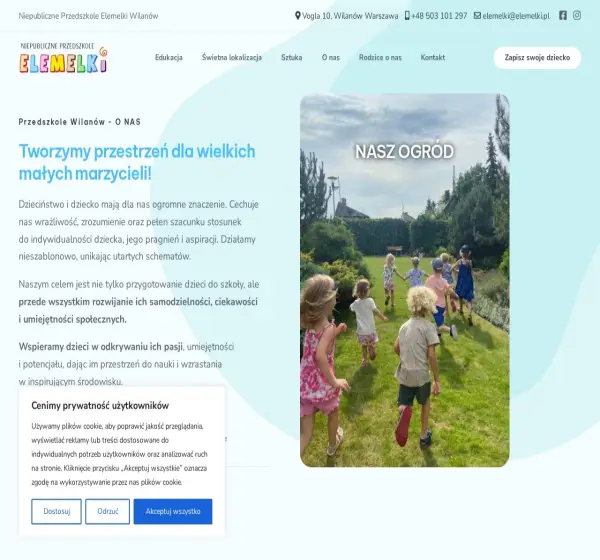Accept all cookies with Akceptuj wszystko
This screenshot has height=560, width=600.
click(173, 511)
